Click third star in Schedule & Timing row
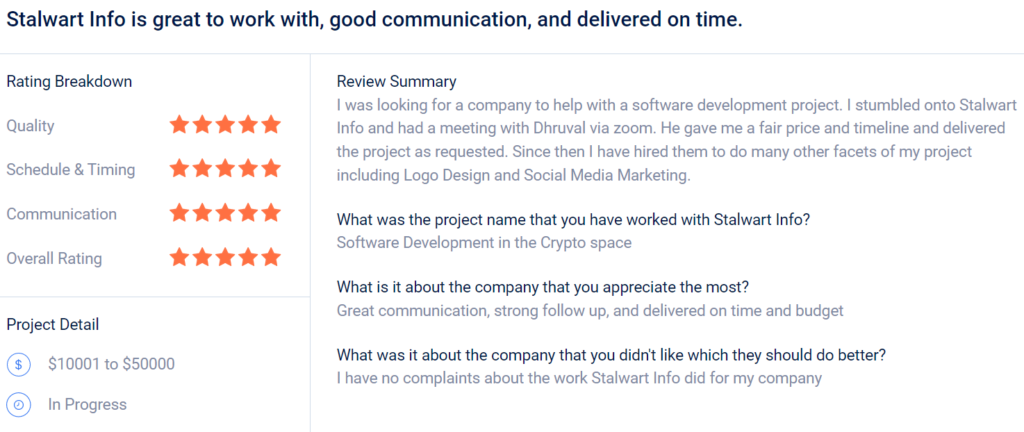This screenshot has height=432, width=1024. 225,169
